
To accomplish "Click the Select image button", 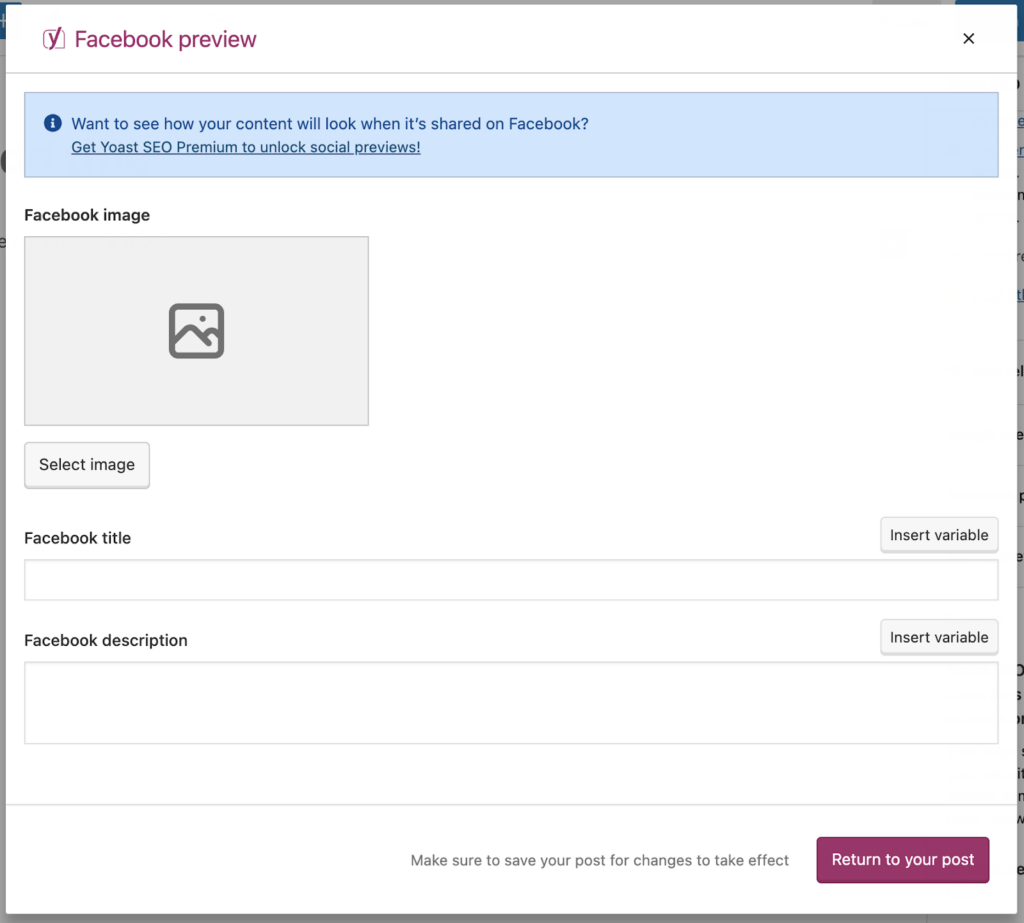I will coord(87,464).
